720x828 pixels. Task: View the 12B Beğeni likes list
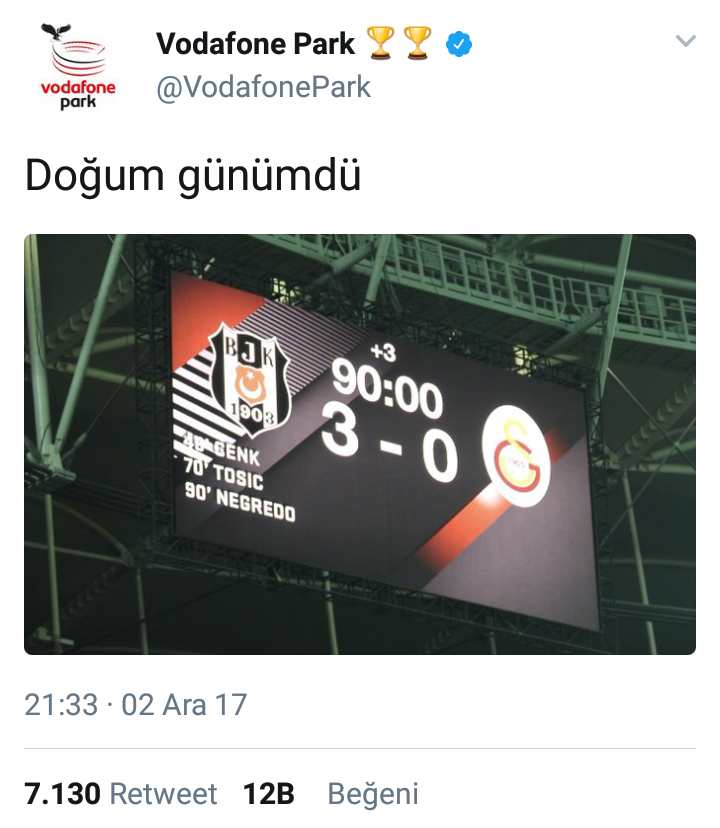(x=331, y=793)
